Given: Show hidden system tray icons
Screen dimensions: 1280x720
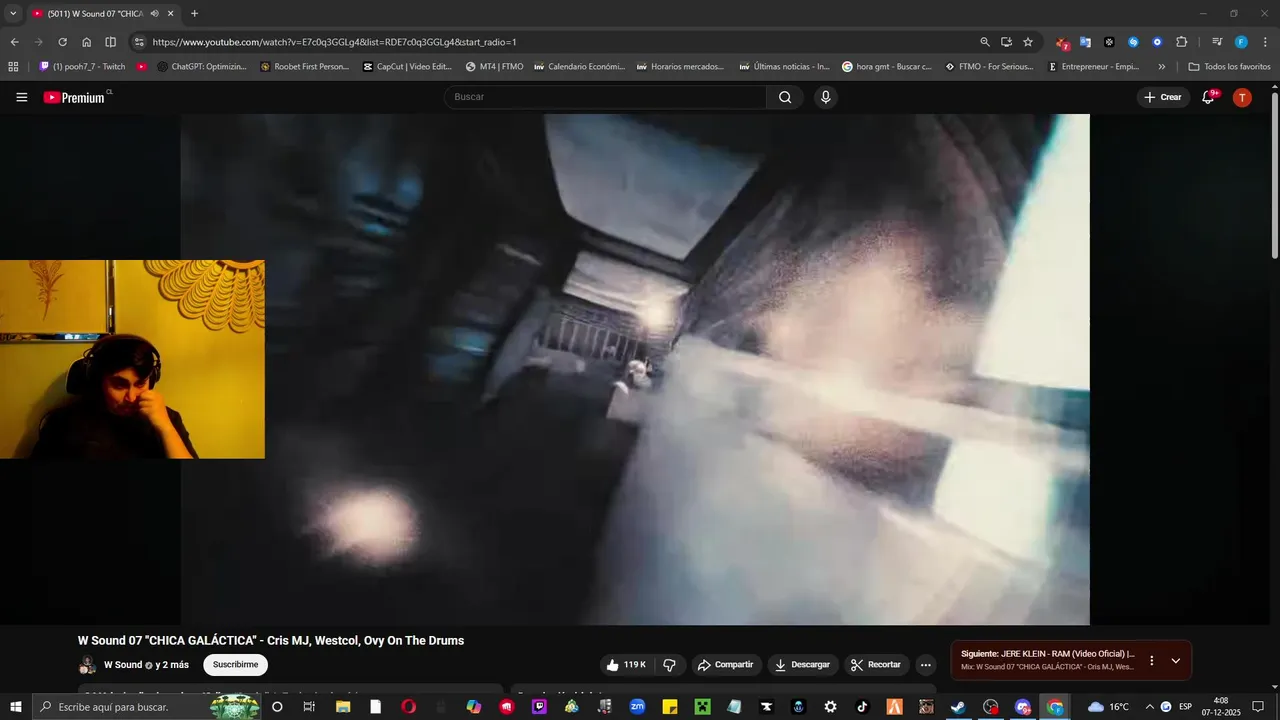Looking at the screenshot, I should (x=1149, y=707).
